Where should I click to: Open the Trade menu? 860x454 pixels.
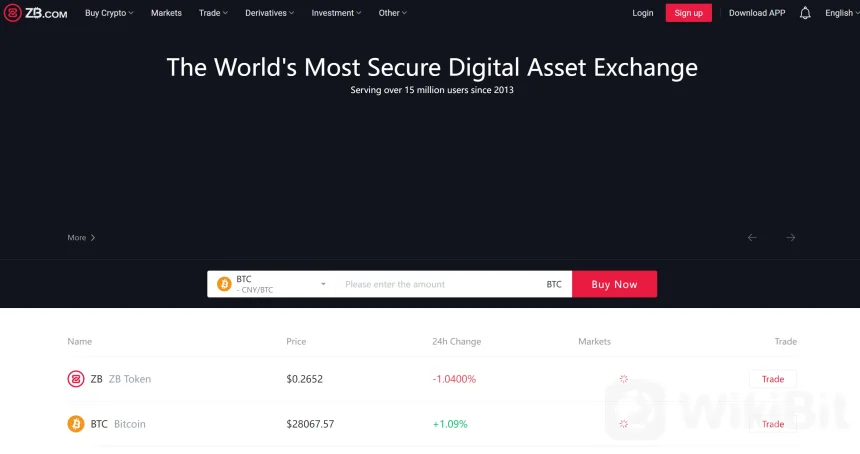point(213,13)
